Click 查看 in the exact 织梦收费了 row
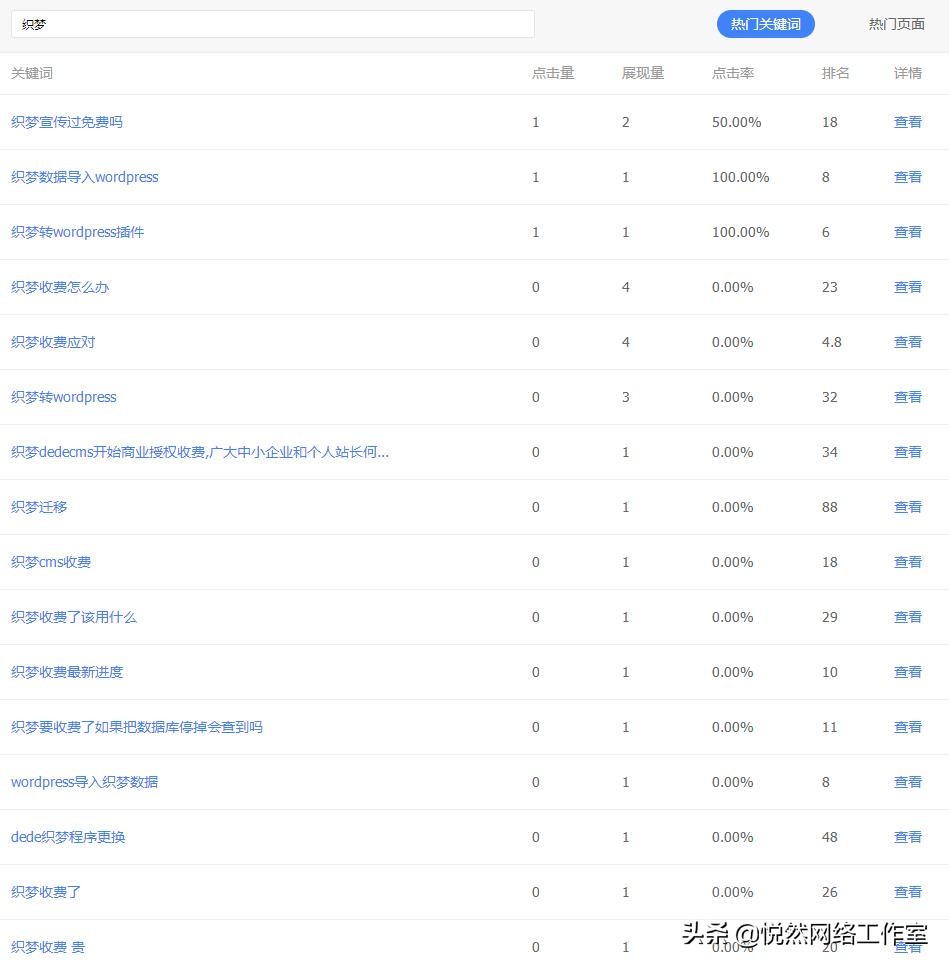This screenshot has width=949, height=967. point(908,892)
